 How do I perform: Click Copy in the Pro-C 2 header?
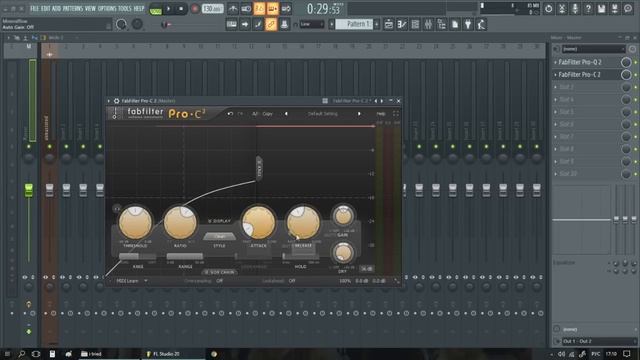pos(267,114)
